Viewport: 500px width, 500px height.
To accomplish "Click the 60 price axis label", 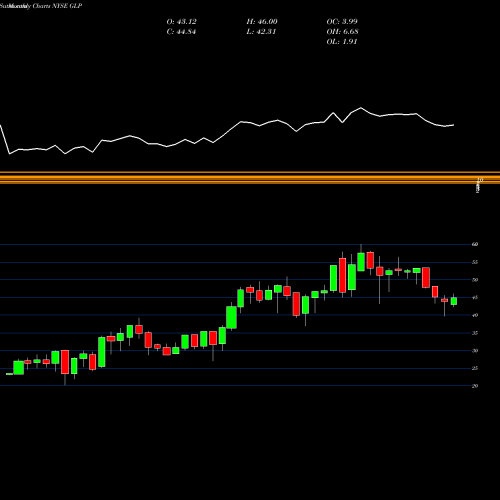I will click(x=475, y=244).
